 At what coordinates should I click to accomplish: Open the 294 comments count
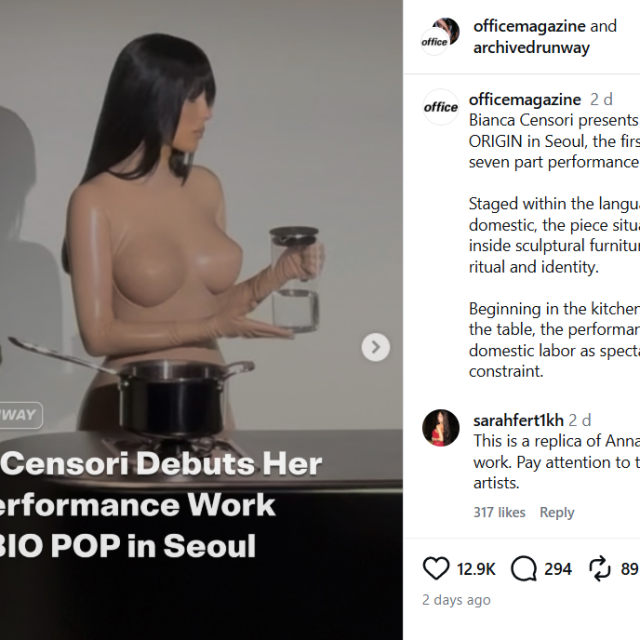[558, 569]
